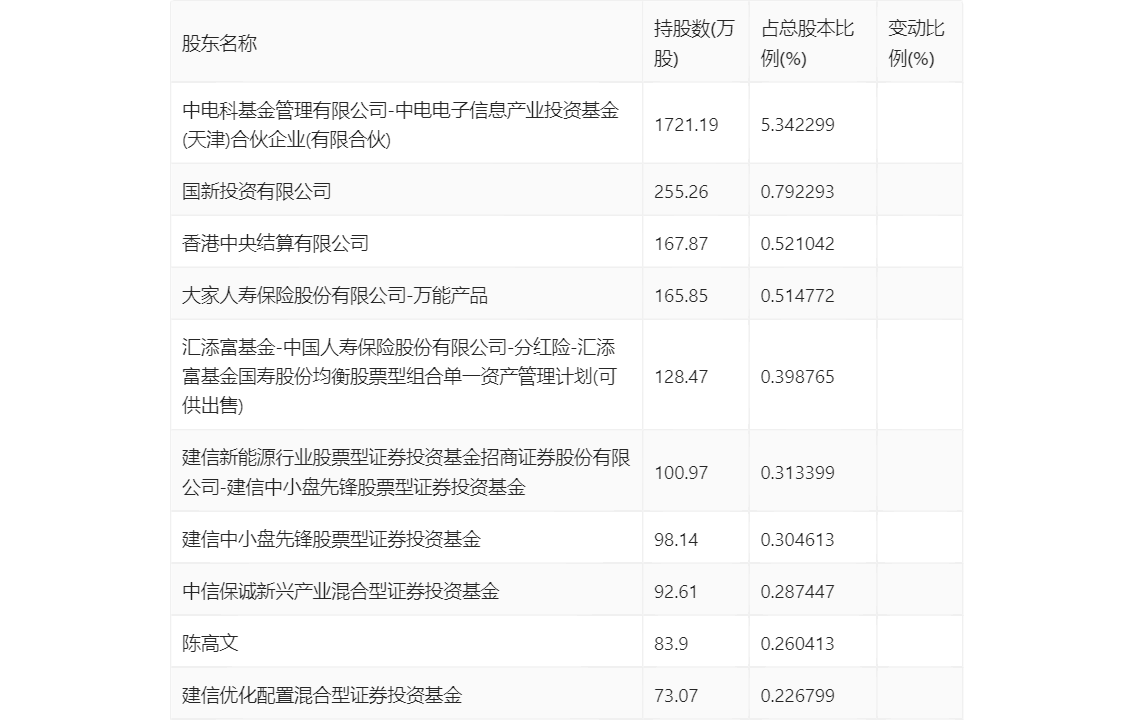Select the 持股数(万股) column header
The height and width of the screenshot is (720, 1134).
[694, 43]
